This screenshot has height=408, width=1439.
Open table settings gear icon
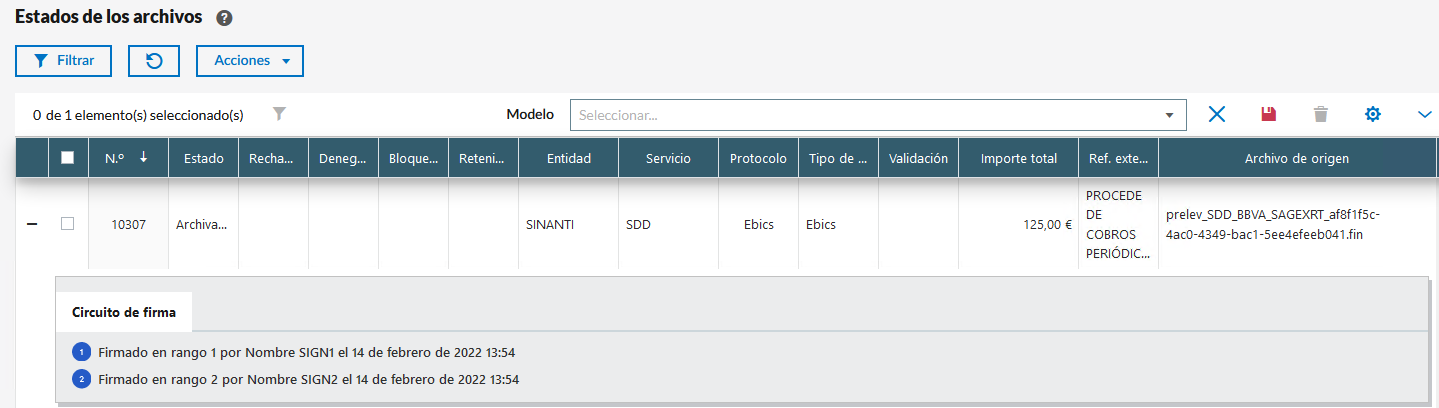(x=1373, y=114)
